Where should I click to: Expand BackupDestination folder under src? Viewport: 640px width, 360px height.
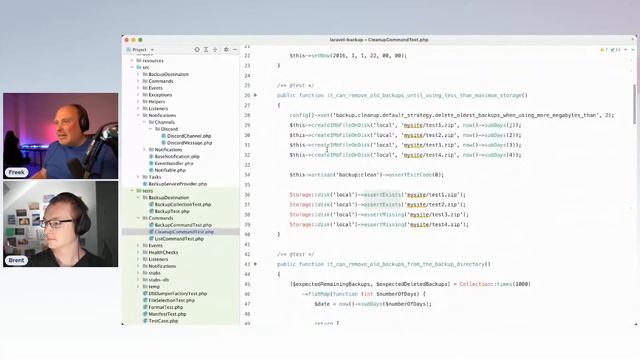coord(138,74)
